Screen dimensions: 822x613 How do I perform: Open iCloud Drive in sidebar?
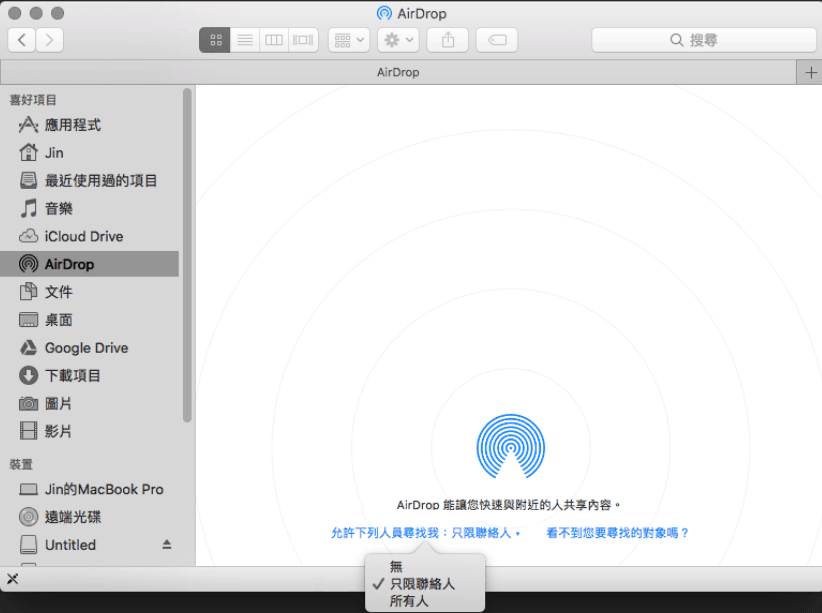point(84,236)
